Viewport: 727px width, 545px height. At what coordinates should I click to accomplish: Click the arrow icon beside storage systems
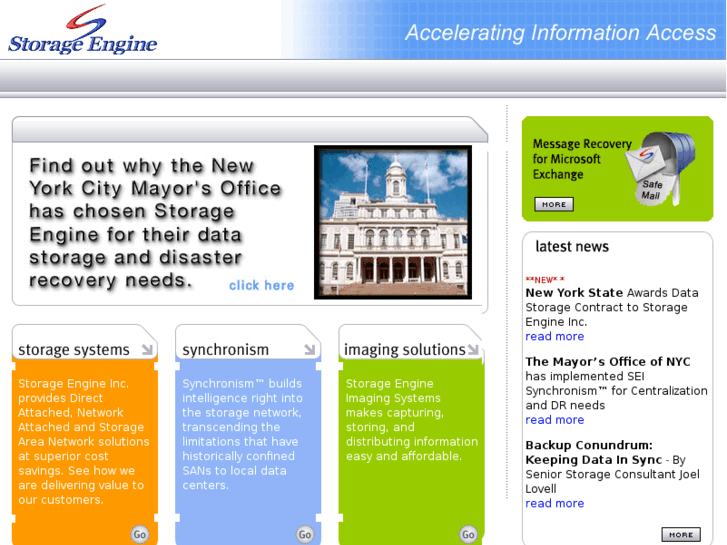147,349
